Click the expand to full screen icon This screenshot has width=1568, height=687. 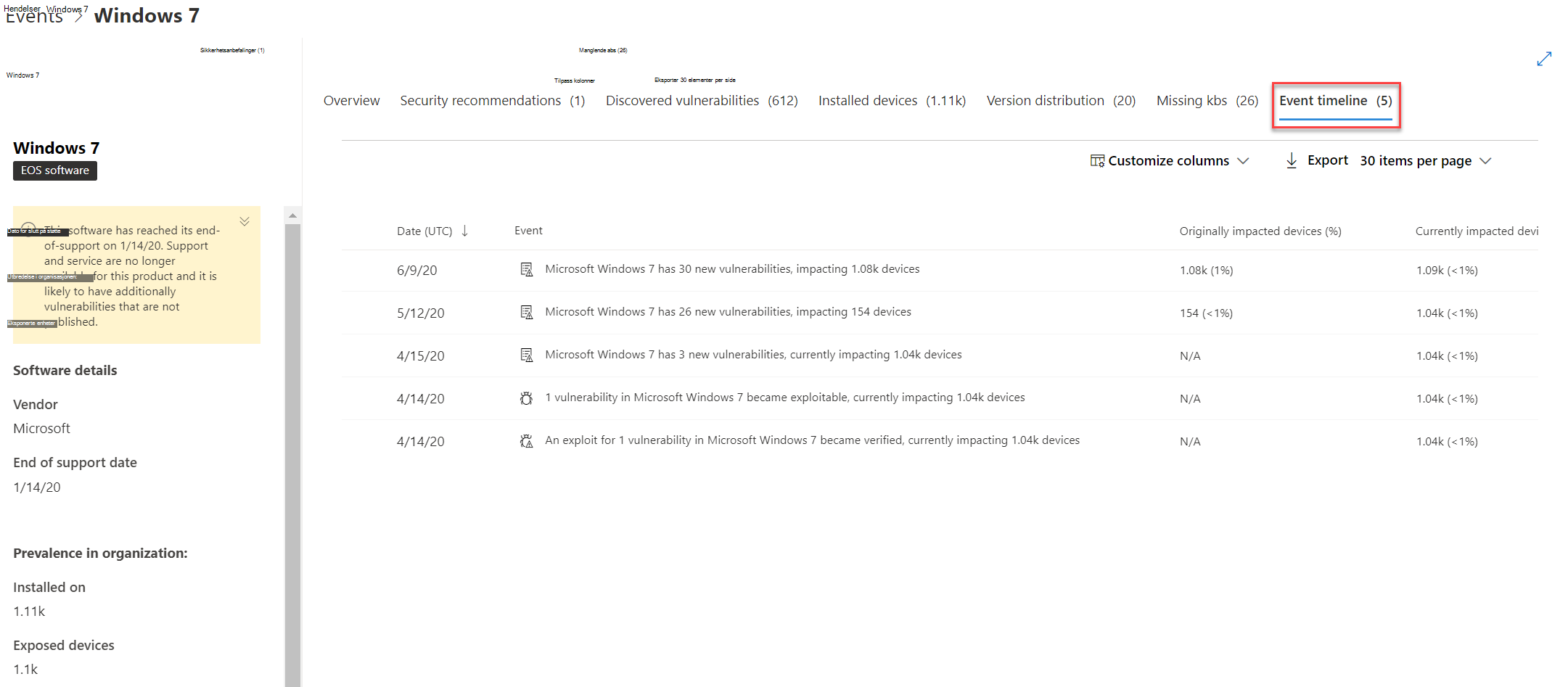coord(1544,59)
